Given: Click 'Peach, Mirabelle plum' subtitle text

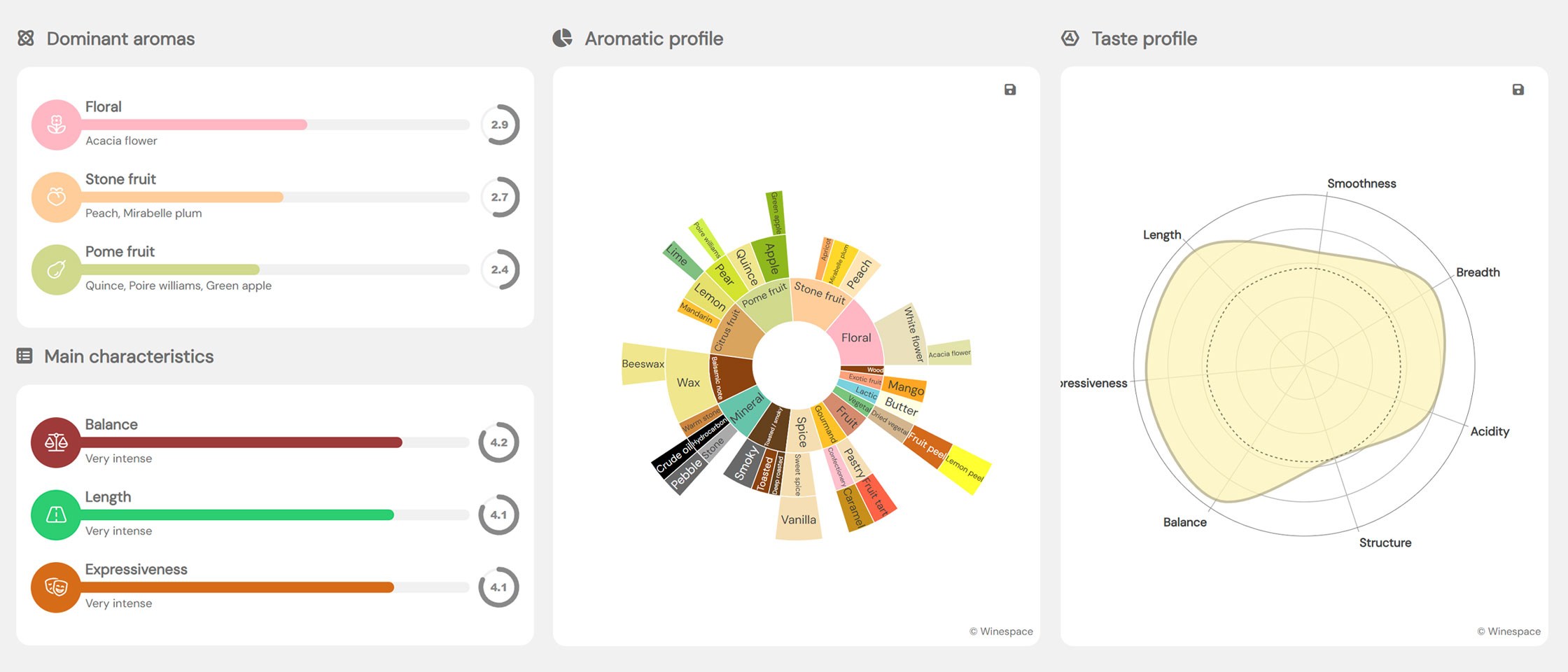Looking at the screenshot, I should pyautogui.click(x=143, y=213).
